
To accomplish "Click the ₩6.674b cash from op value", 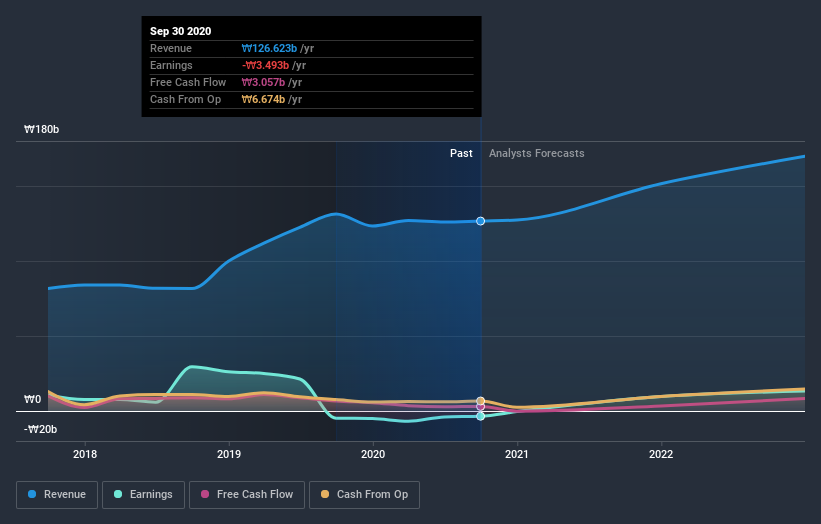I will [x=263, y=99].
